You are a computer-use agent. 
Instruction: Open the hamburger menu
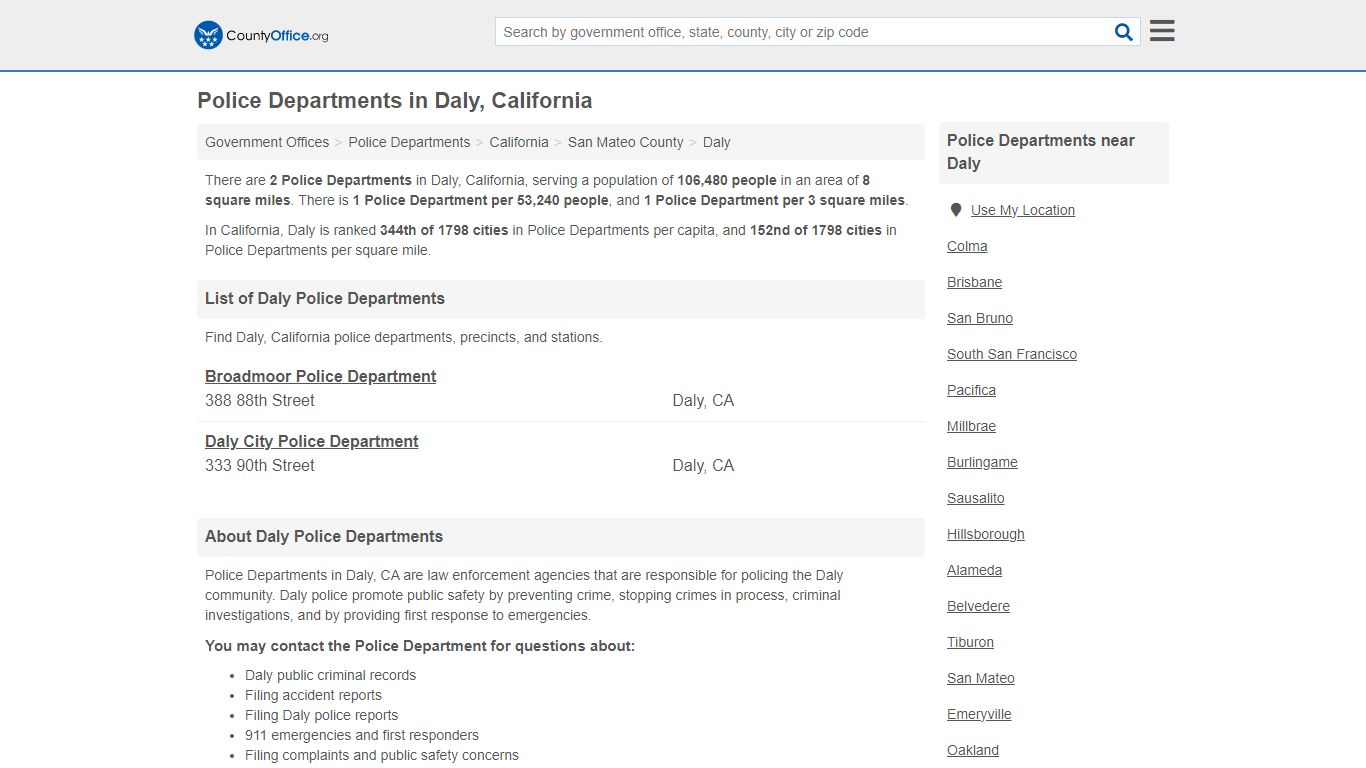(x=1162, y=31)
